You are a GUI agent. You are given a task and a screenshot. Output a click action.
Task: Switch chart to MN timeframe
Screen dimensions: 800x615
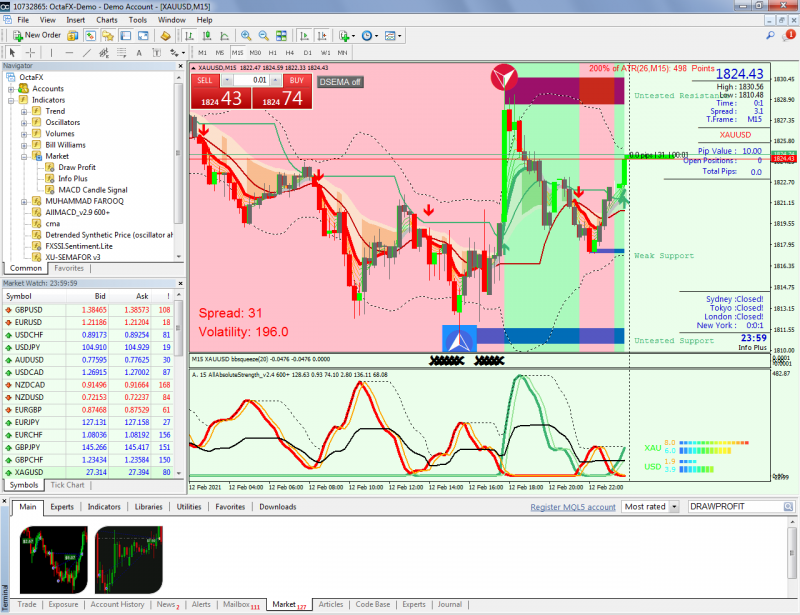[x=342, y=53]
